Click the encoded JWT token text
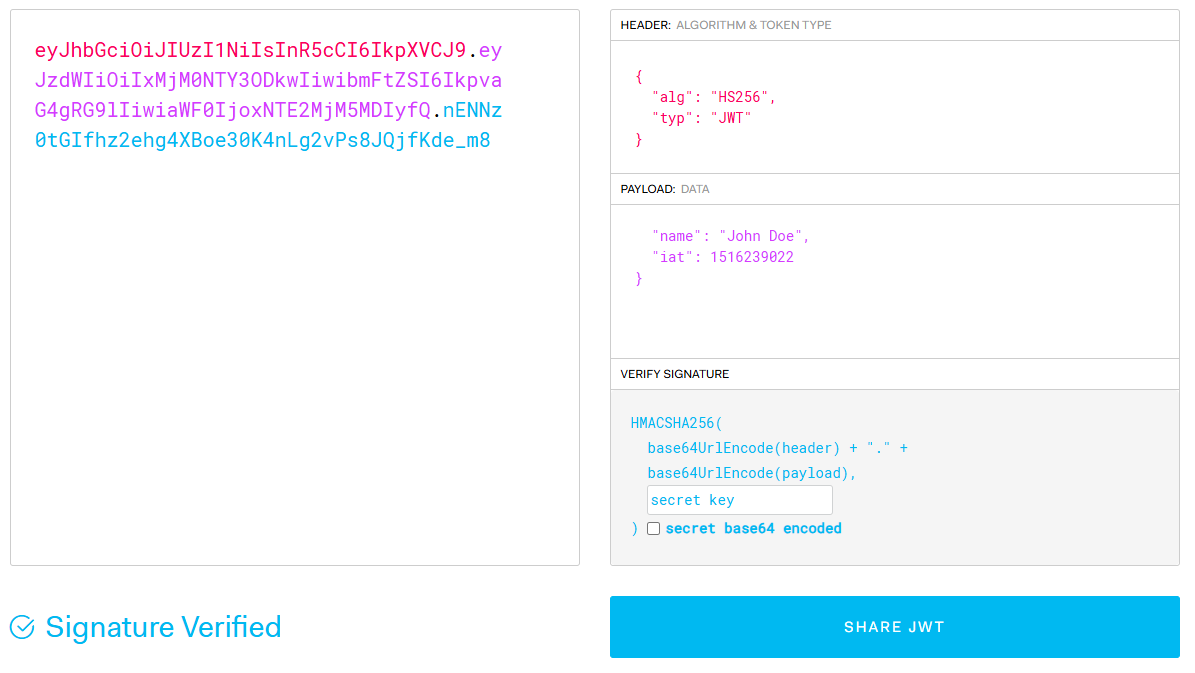The height and width of the screenshot is (673, 1195). pos(270,95)
